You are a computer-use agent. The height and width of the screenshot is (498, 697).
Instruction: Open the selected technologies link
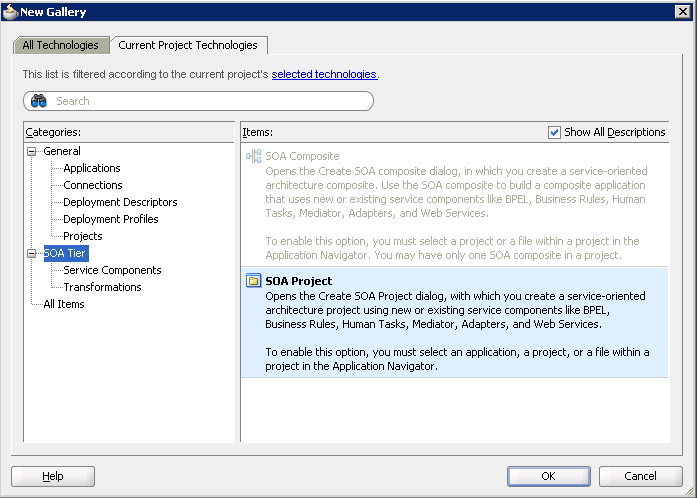tap(324, 74)
